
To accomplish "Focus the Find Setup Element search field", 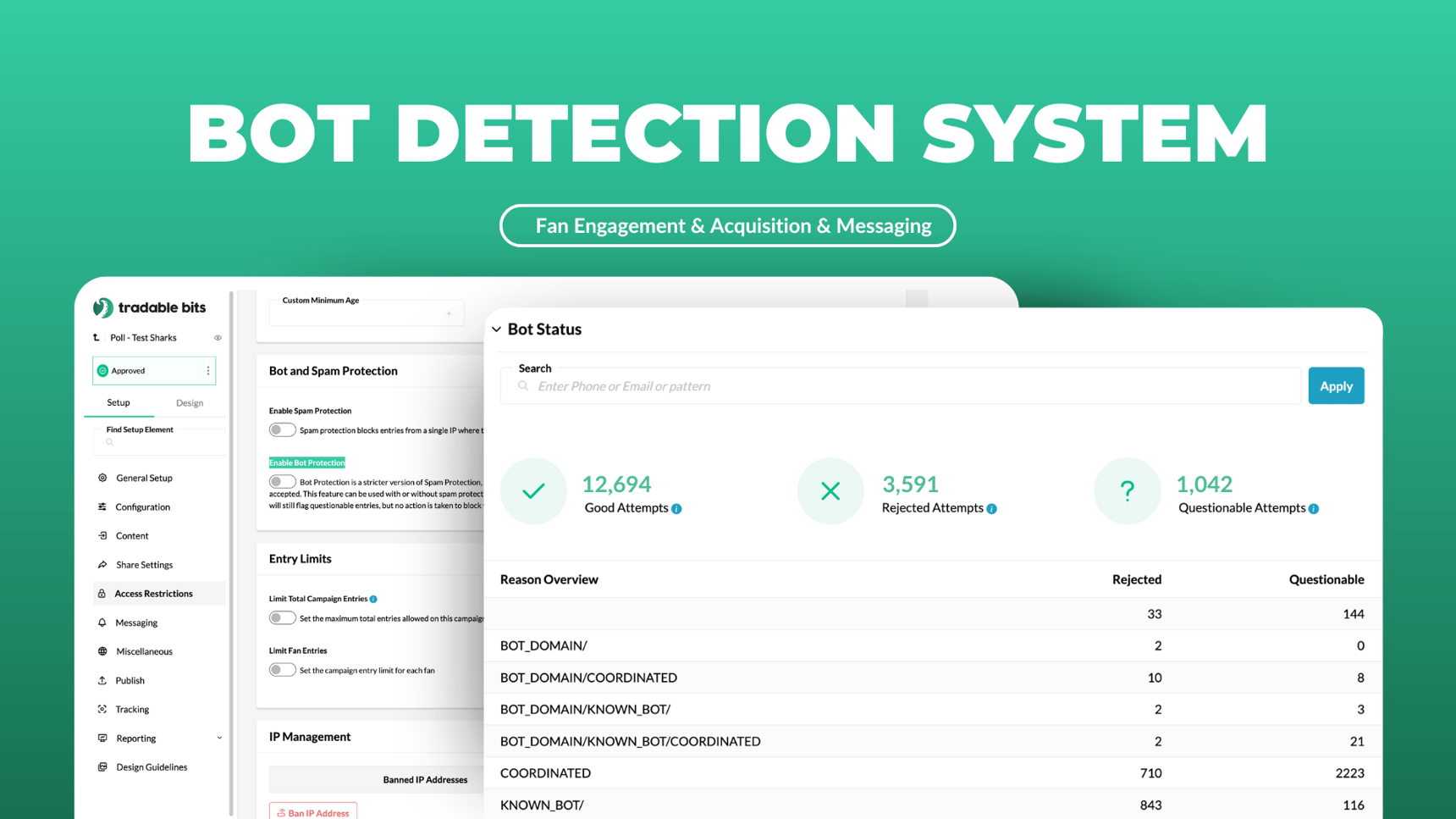I will click(159, 442).
